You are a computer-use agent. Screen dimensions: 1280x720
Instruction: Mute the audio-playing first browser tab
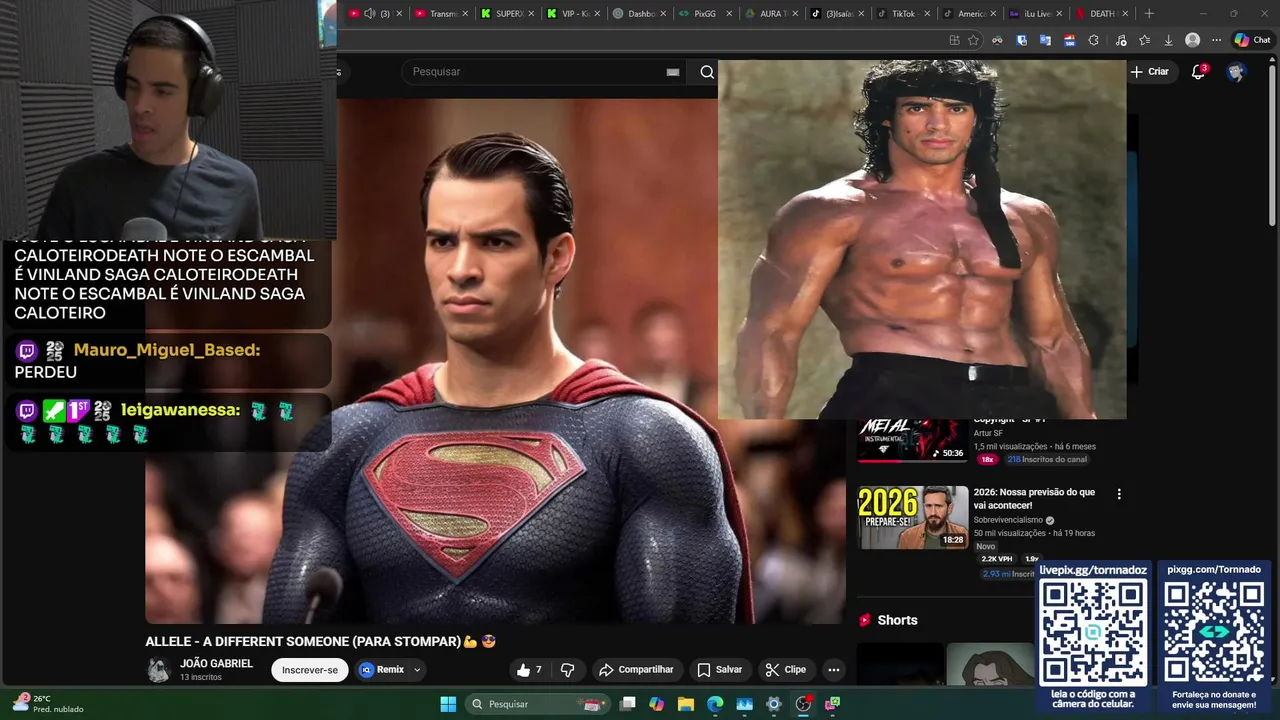[369, 14]
